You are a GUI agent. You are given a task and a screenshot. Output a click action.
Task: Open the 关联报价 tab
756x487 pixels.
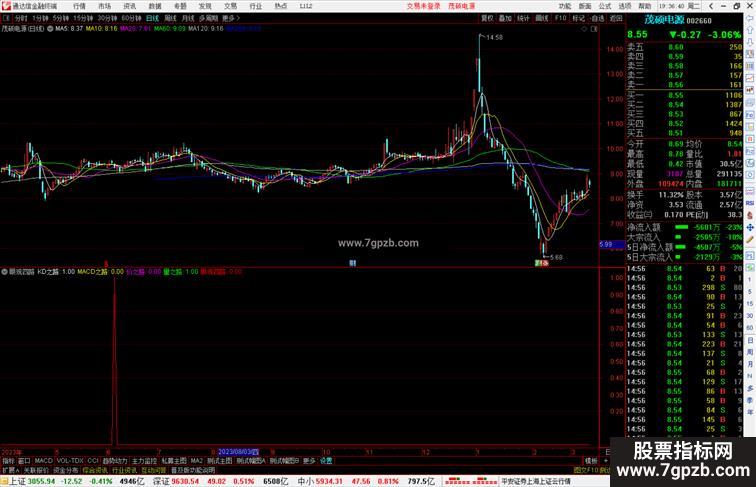point(36,470)
